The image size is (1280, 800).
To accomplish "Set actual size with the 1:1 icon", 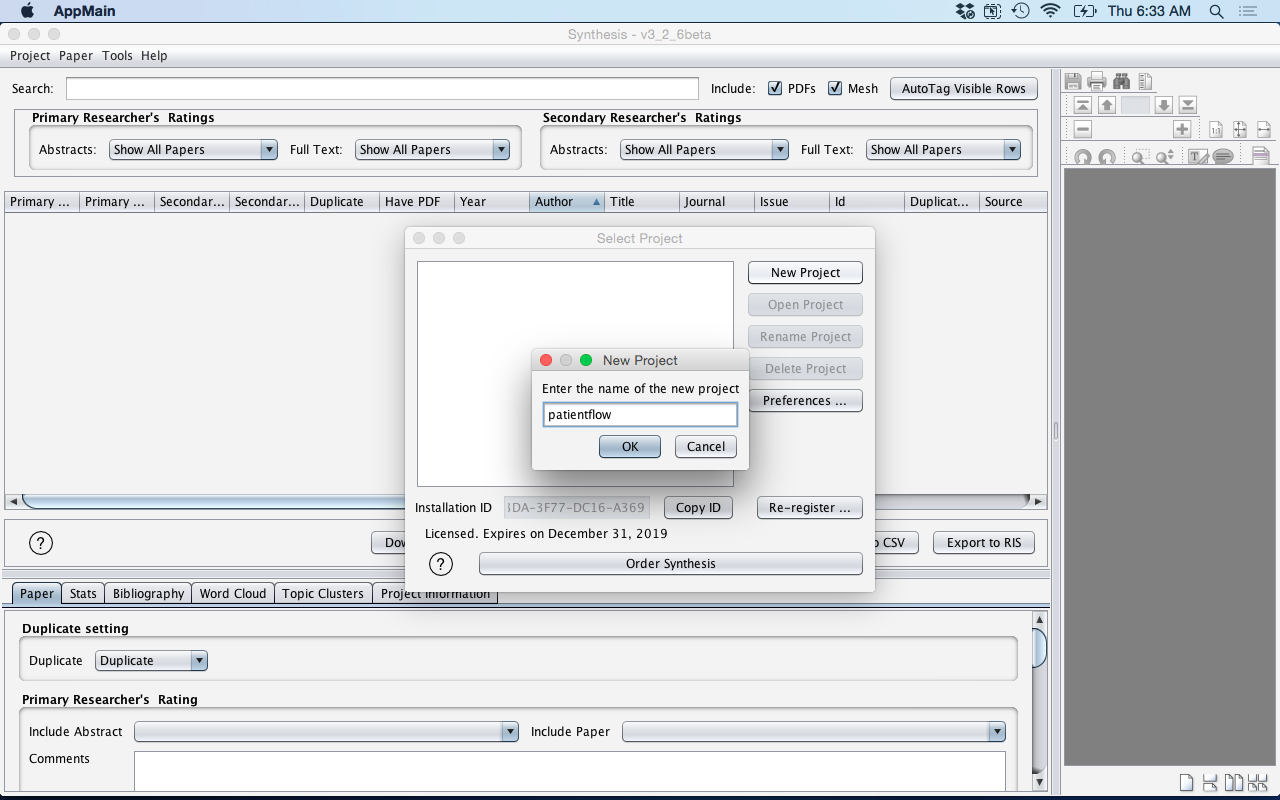I will (x=1216, y=129).
